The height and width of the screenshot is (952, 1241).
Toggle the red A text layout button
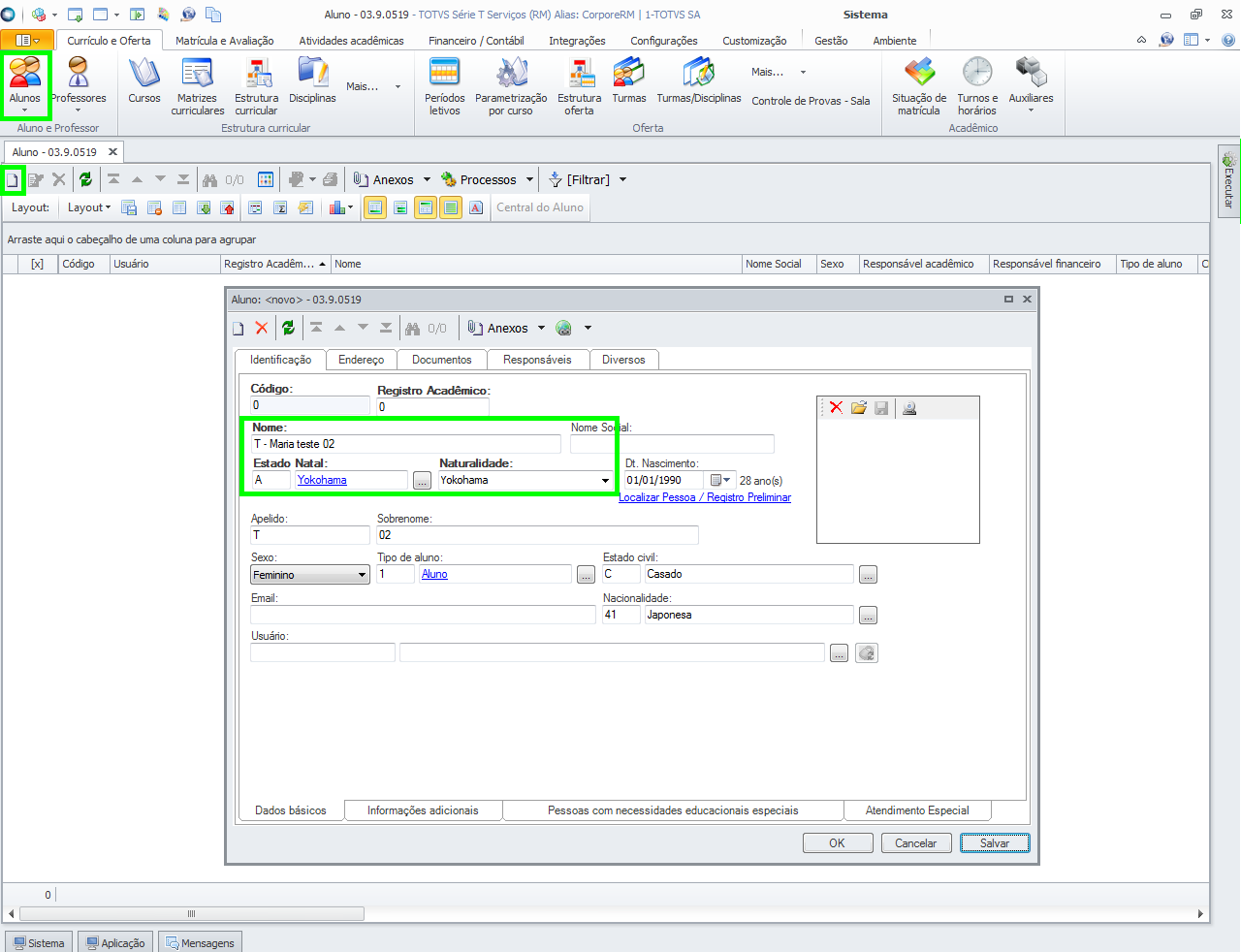[x=476, y=207]
